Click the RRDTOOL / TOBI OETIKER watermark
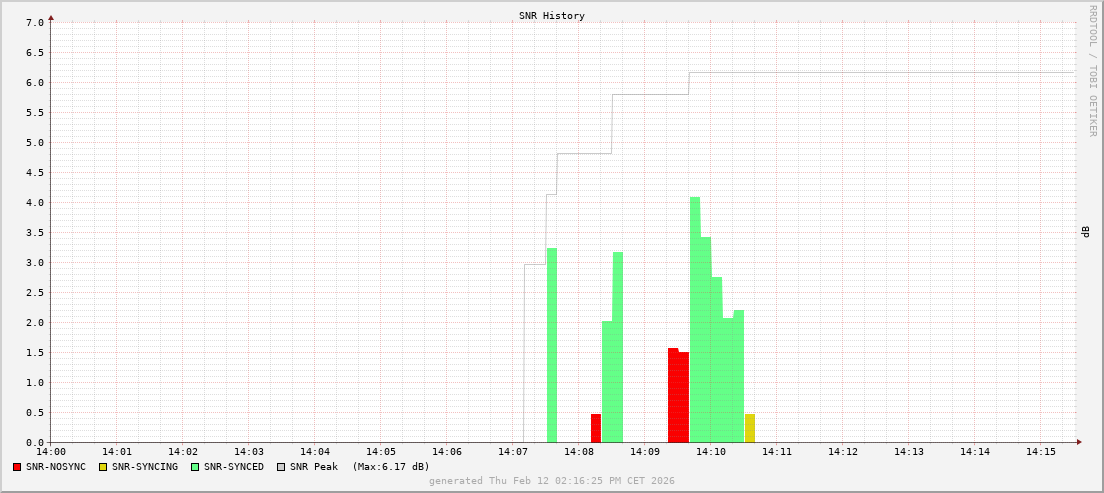The height and width of the screenshot is (493, 1104). coord(1092,70)
